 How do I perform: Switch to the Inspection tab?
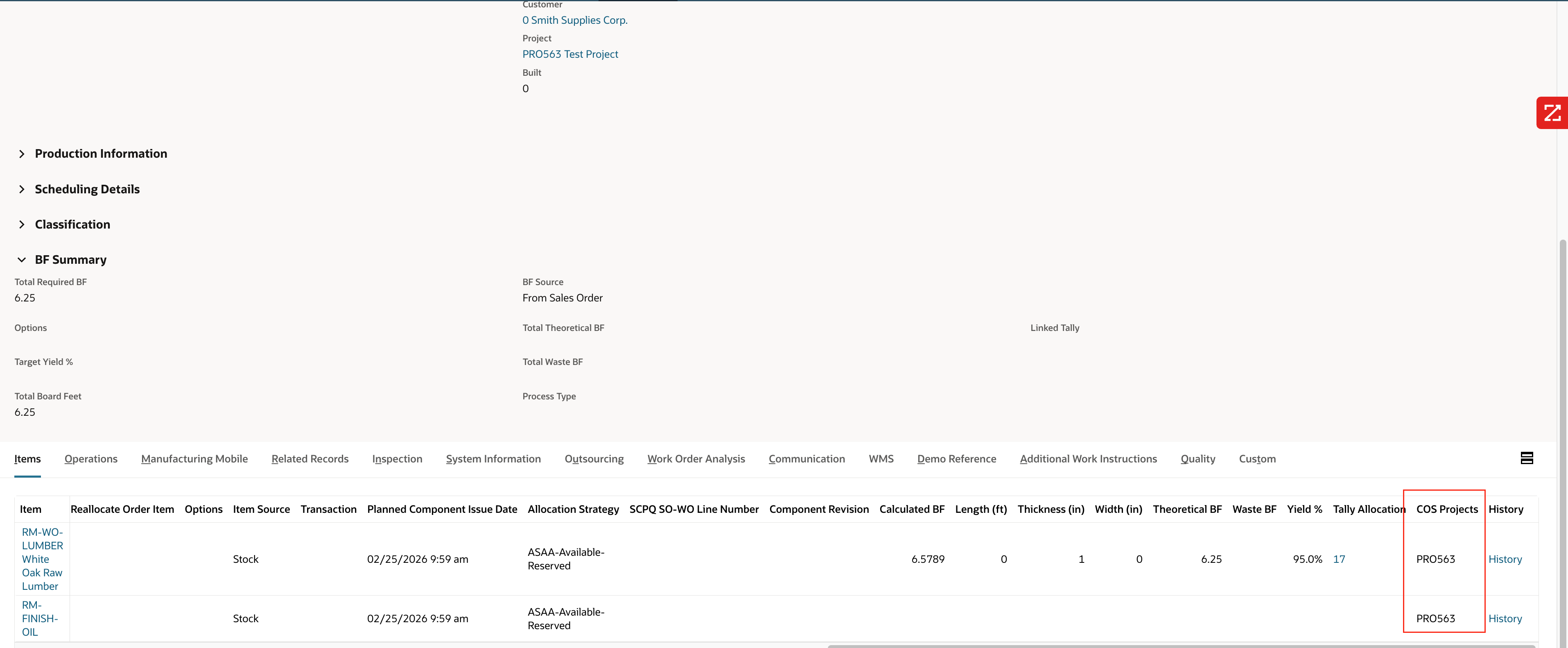coord(396,459)
